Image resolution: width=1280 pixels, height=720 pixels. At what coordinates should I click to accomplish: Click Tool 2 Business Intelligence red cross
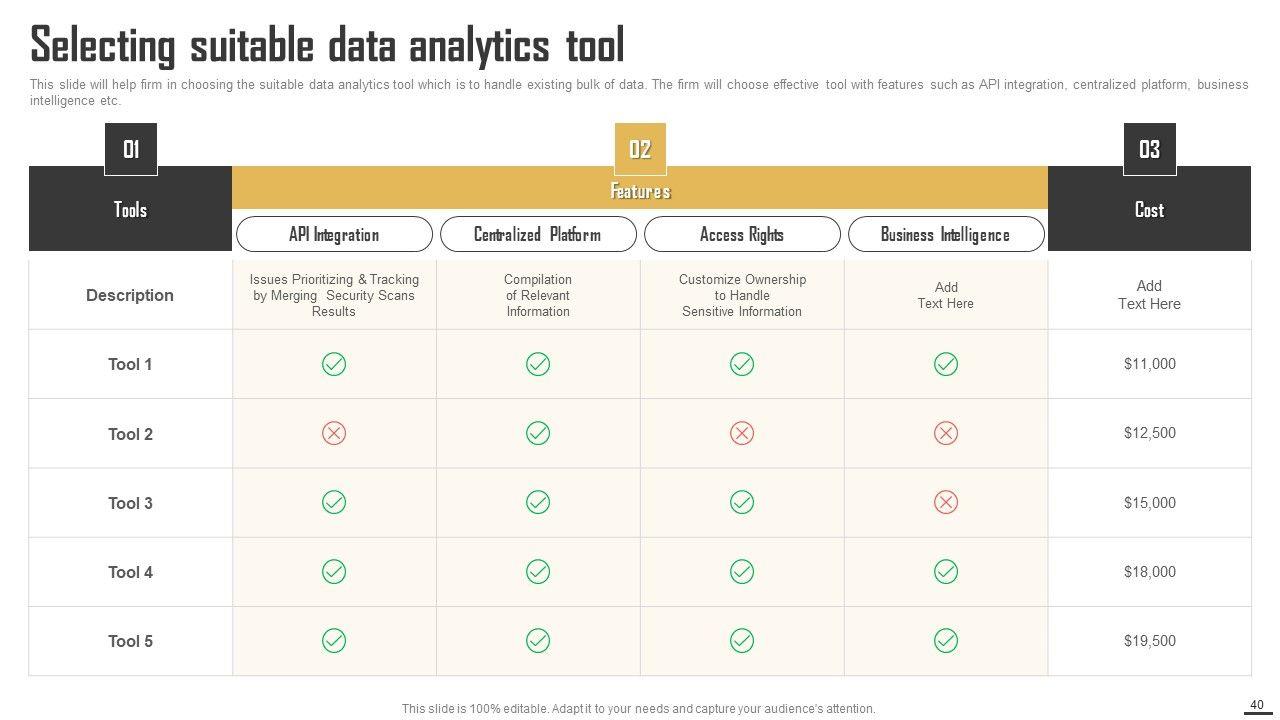(946, 433)
